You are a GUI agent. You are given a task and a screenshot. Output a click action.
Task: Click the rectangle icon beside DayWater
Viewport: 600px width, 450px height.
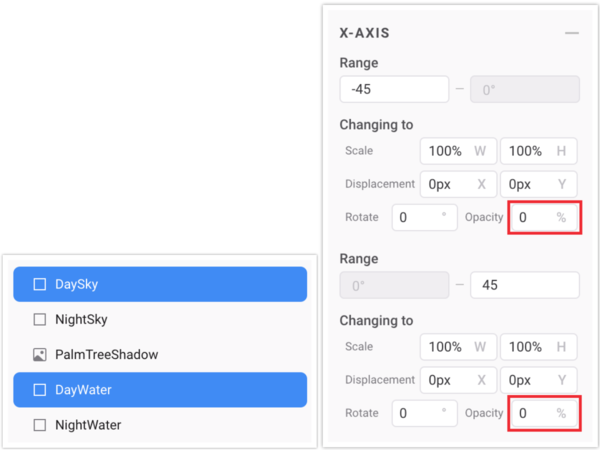click(x=40, y=390)
